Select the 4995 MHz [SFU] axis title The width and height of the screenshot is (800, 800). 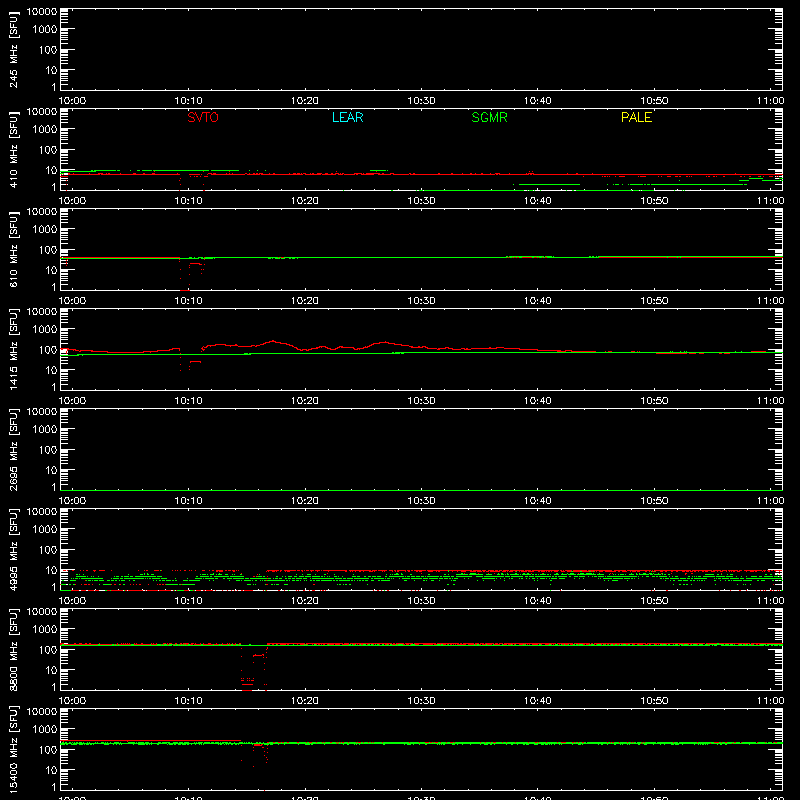click(13, 549)
